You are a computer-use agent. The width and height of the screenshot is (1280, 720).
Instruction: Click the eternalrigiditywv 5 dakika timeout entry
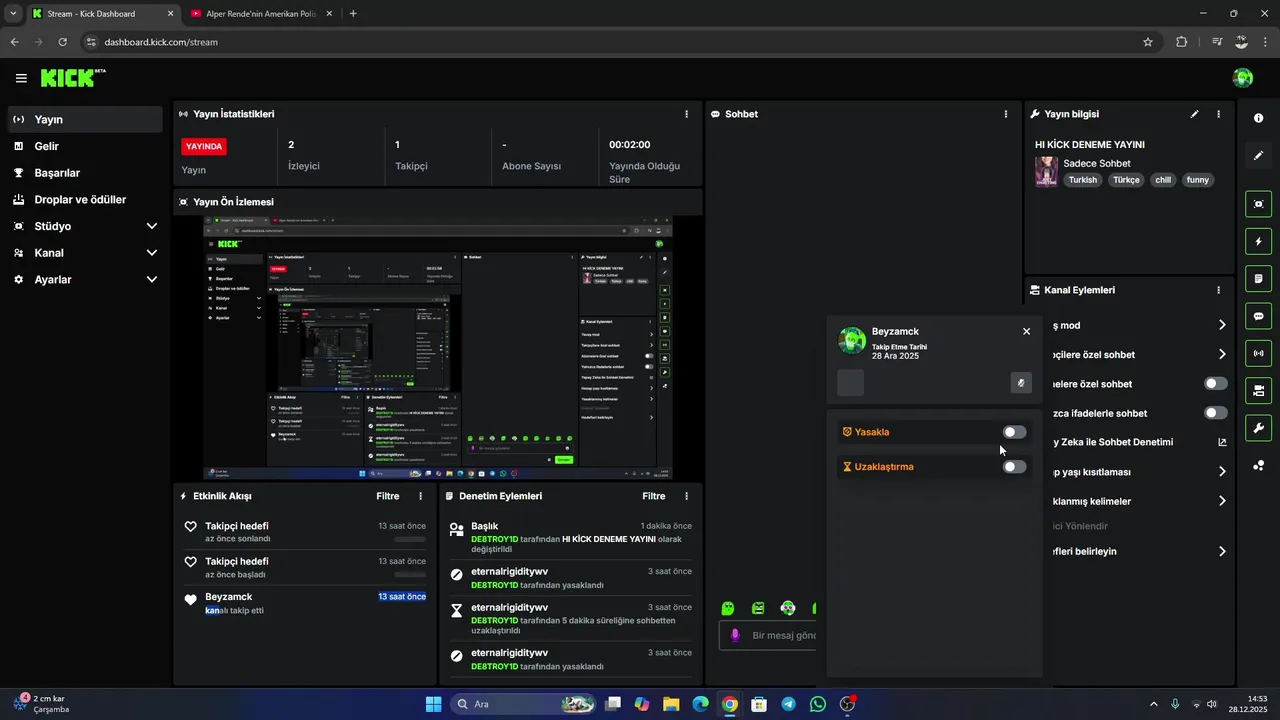570,619
